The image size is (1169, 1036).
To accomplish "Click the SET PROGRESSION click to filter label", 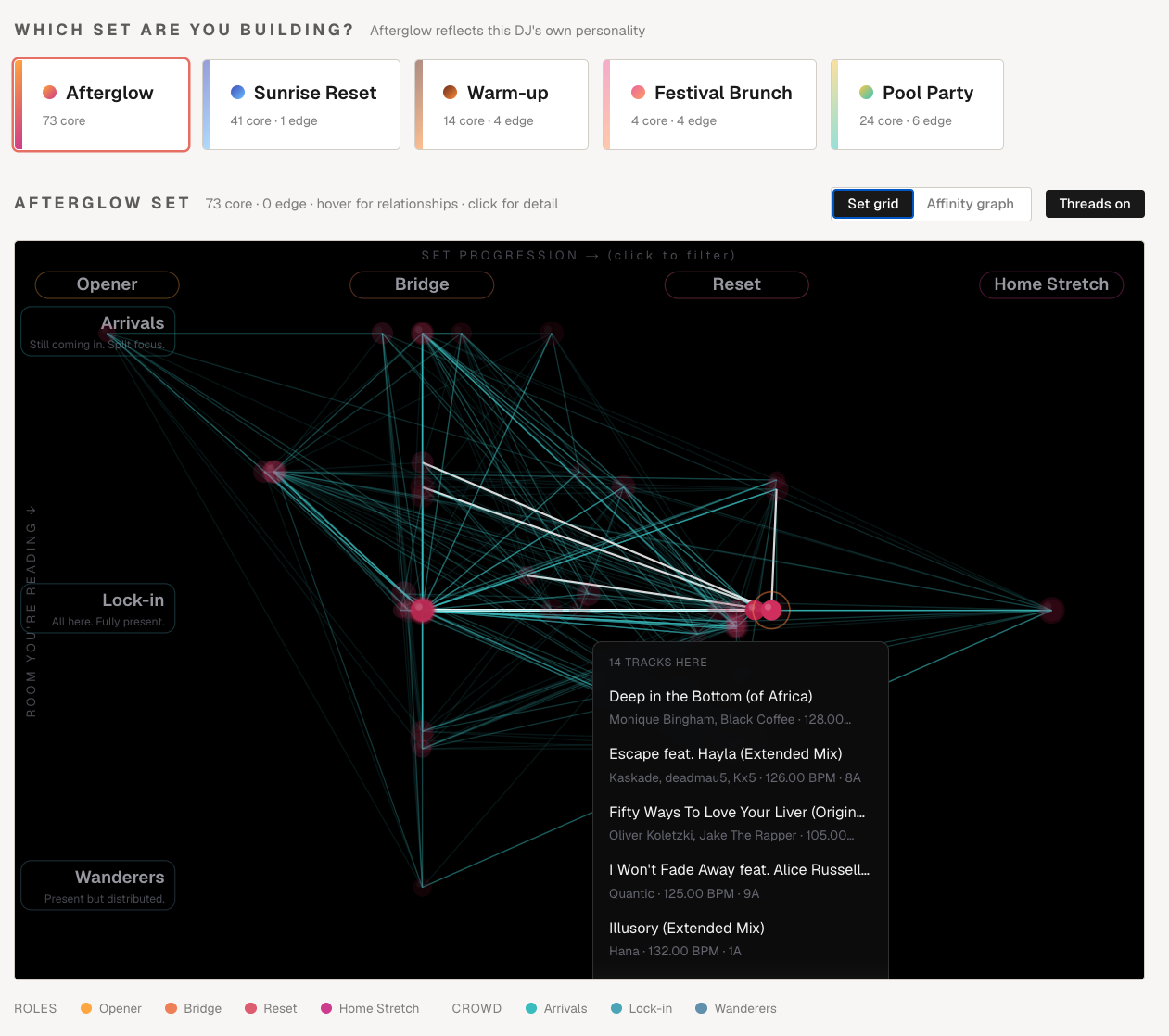I will (578, 255).
